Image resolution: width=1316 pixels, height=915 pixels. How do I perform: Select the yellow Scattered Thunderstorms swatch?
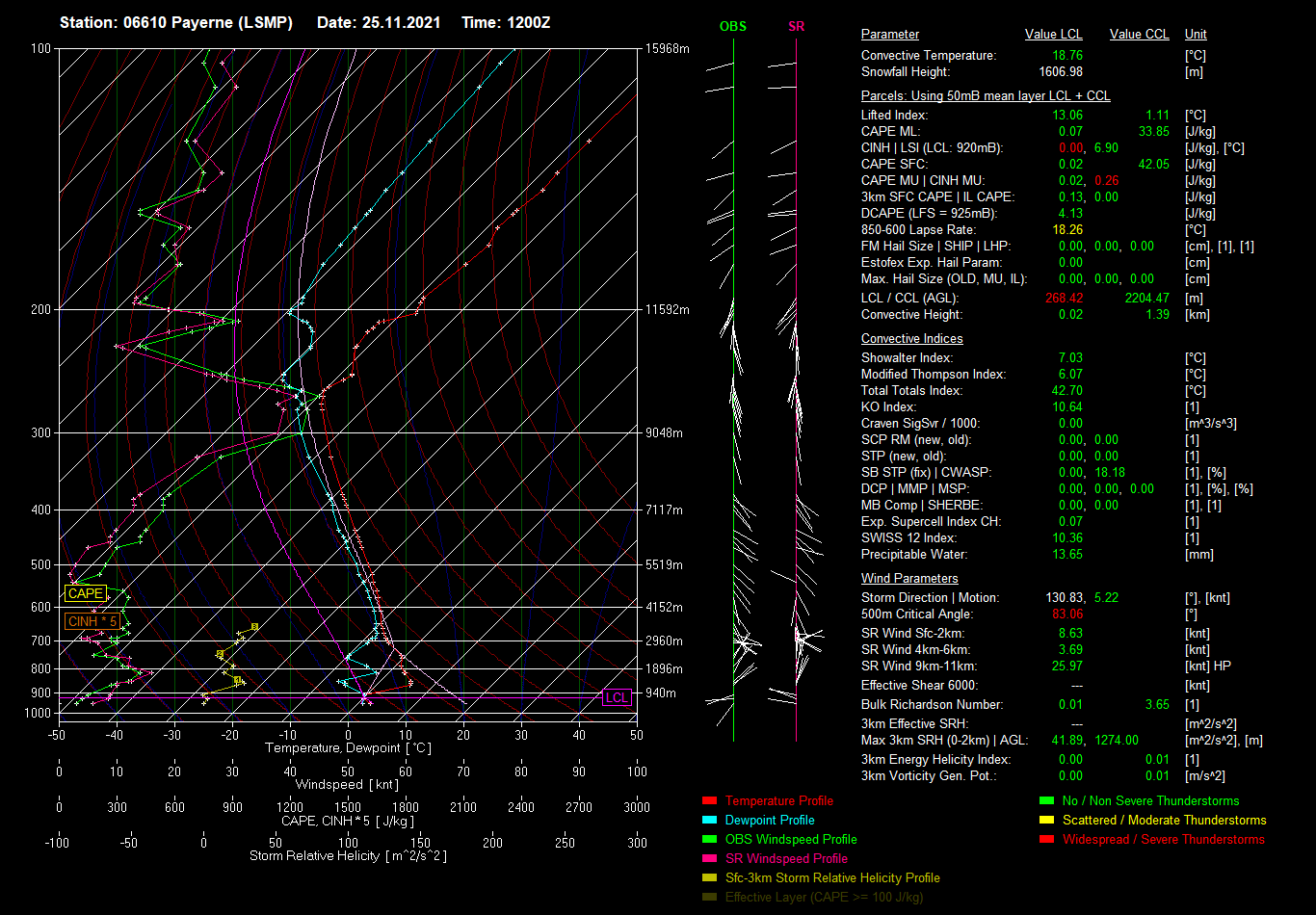coord(1046,821)
